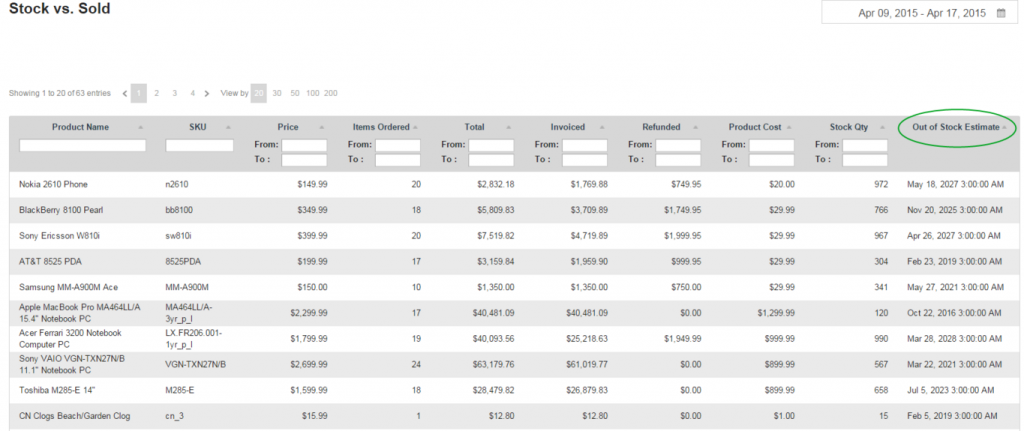Sort by Items Ordered column arrow
This screenshot has width=1024, height=431.
[415, 127]
